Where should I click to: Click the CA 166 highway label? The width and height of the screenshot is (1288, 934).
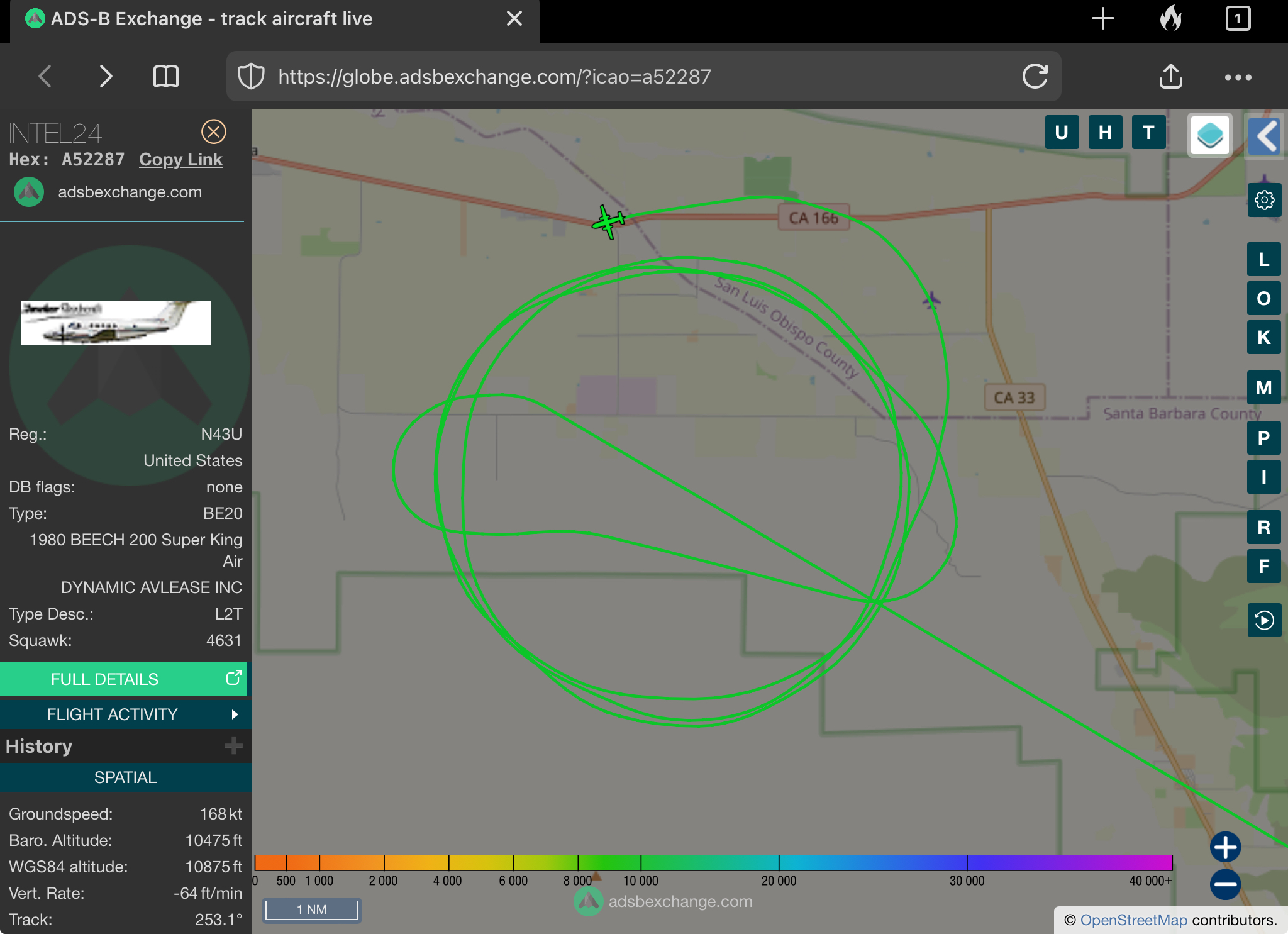pyautogui.click(x=814, y=218)
